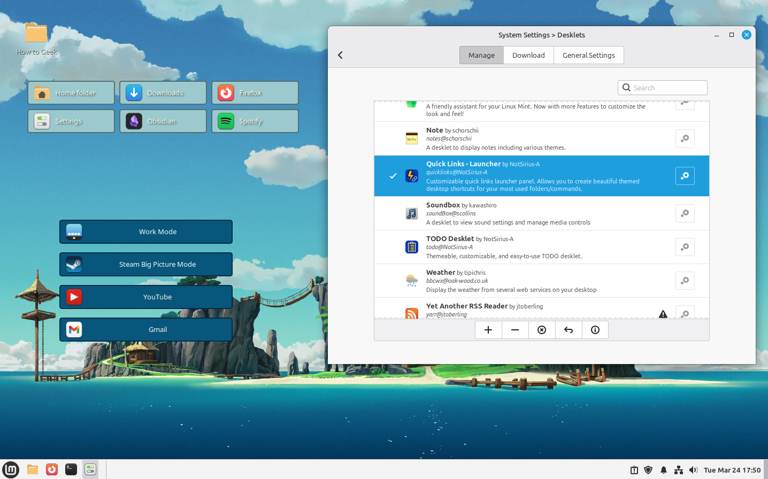Screen dimensions: 768x479
Task: Click the RSS Reader orange feed icon
Action: (x=411, y=313)
